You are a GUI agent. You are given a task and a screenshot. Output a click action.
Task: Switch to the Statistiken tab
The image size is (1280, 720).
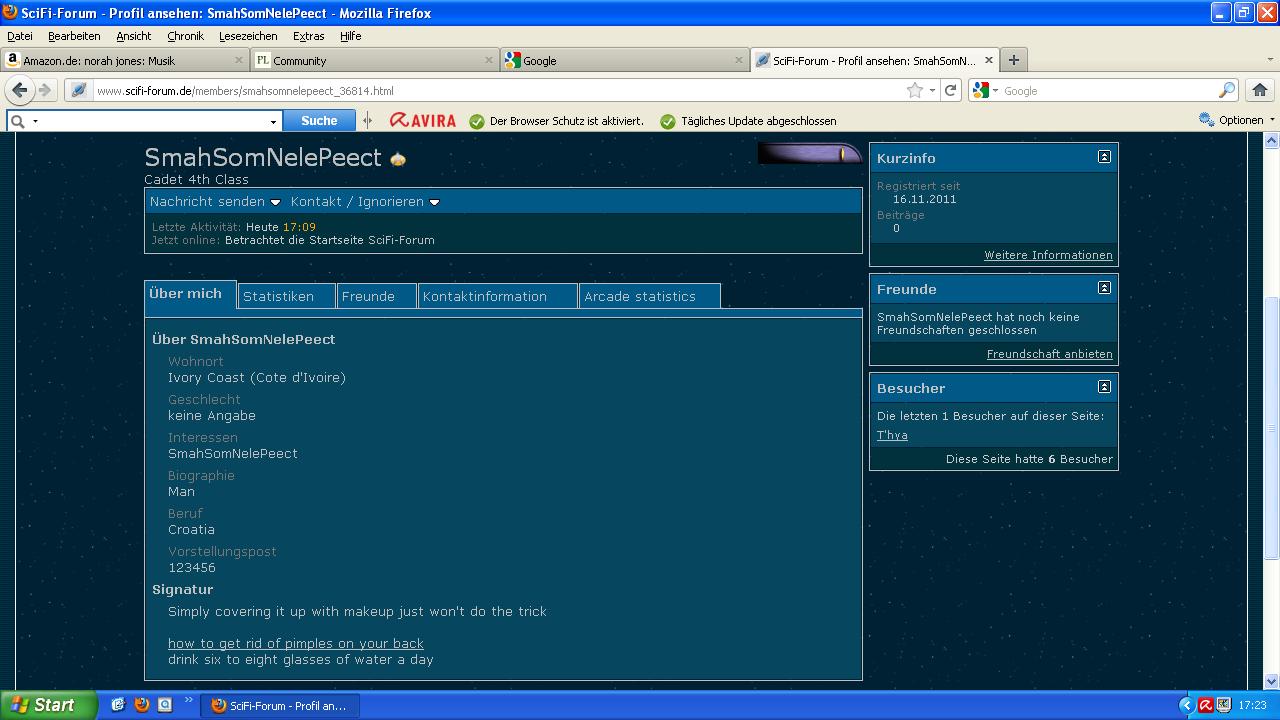(x=278, y=297)
